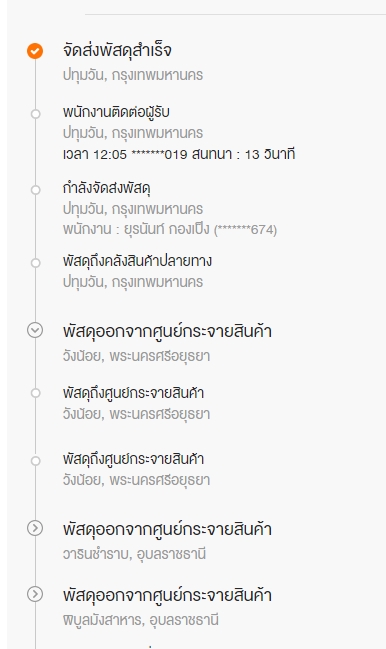Image resolution: width=386 pixels, height=649 pixels.
Task: Click the call detail line showing เวลา 12:05
Action: pos(179,154)
